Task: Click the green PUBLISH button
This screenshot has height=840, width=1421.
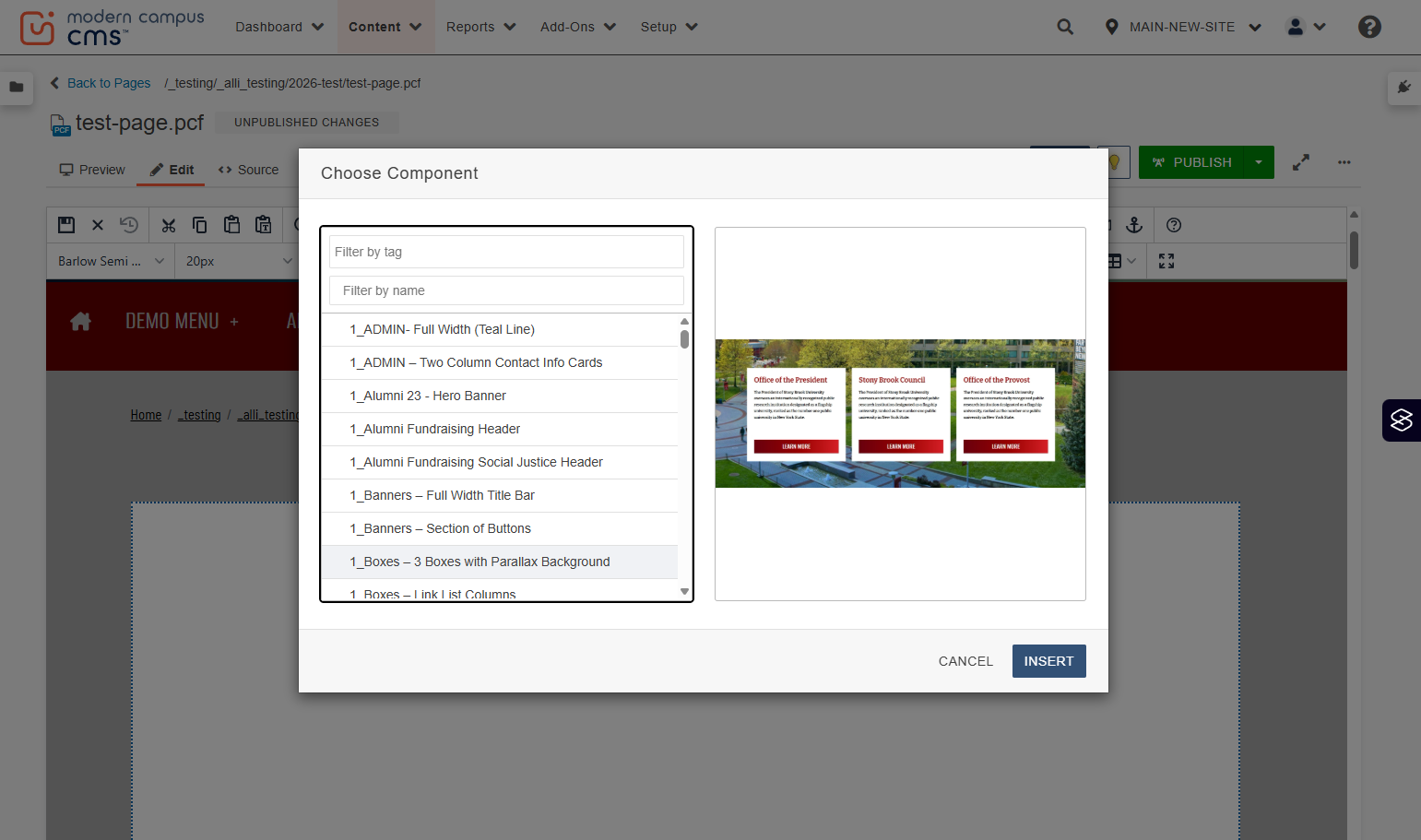Action: tap(1191, 162)
